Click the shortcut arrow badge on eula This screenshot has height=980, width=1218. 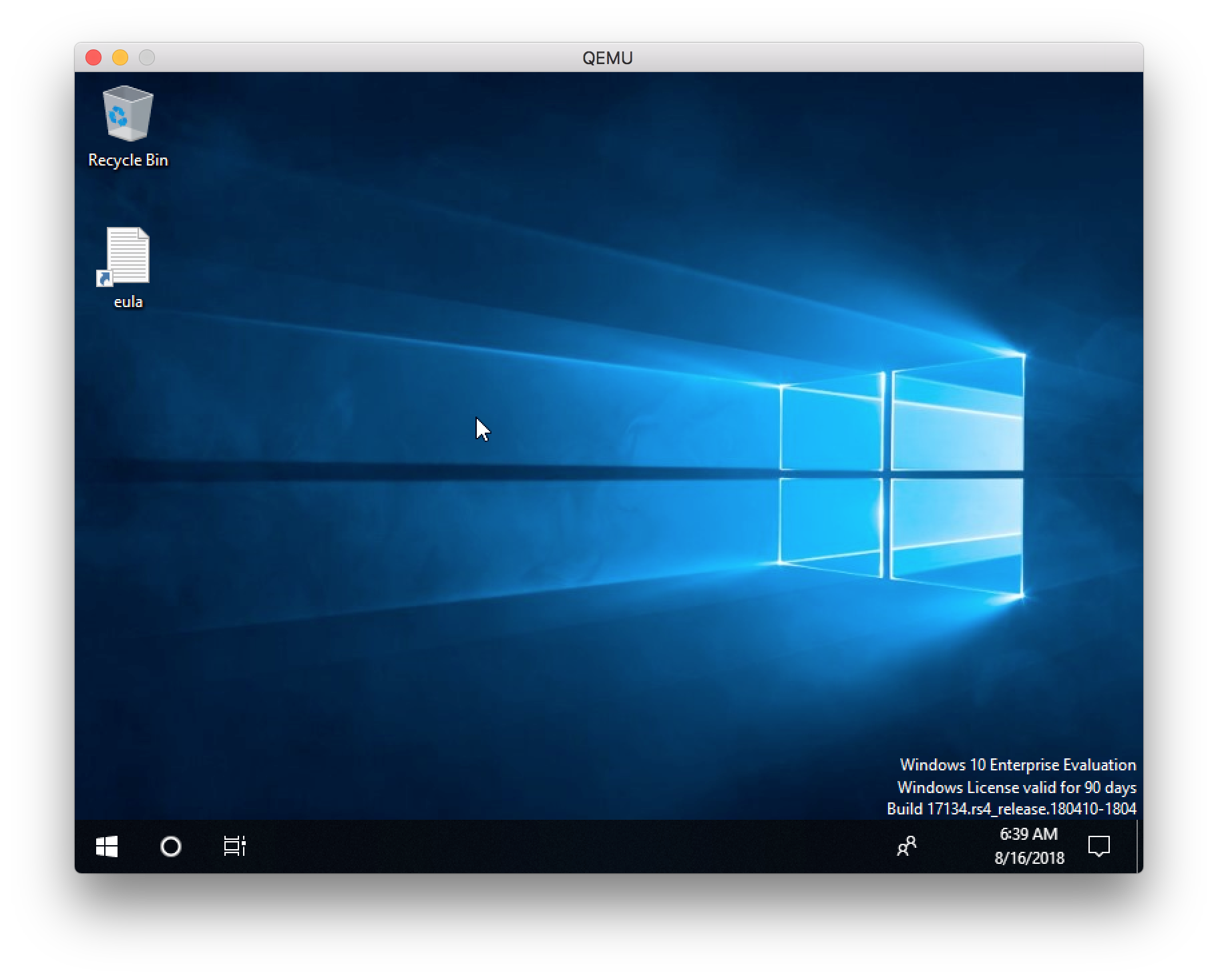(106, 280)
